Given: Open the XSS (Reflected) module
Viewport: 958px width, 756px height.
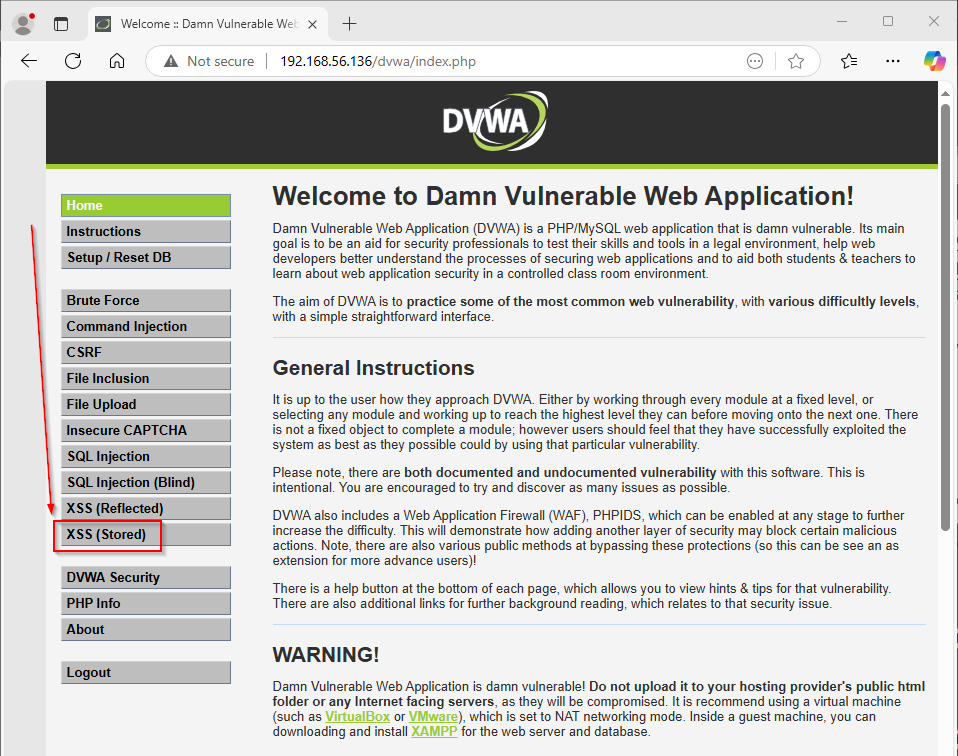Looking at the screenshot, I should click(146, 508).
